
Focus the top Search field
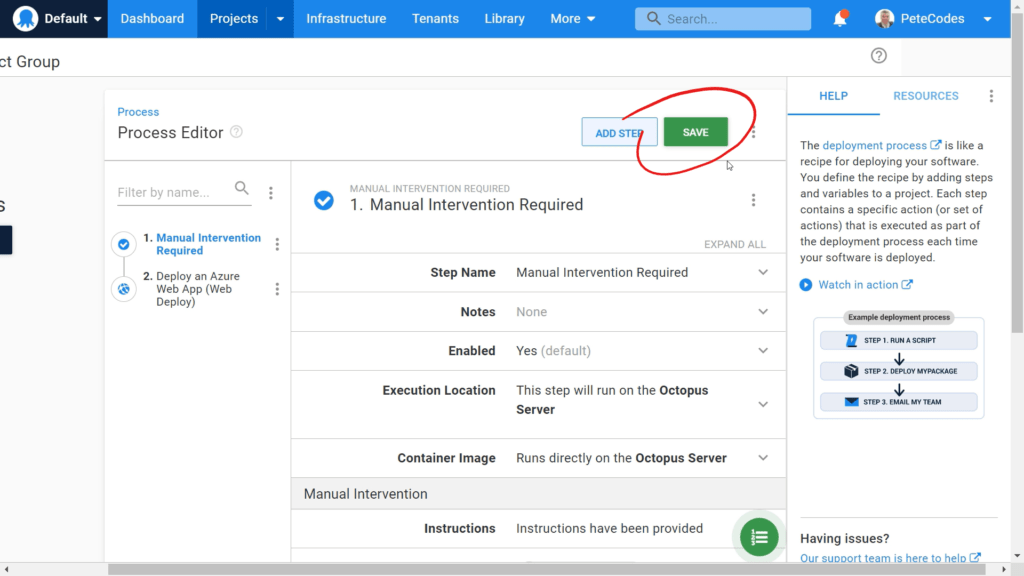723,18
